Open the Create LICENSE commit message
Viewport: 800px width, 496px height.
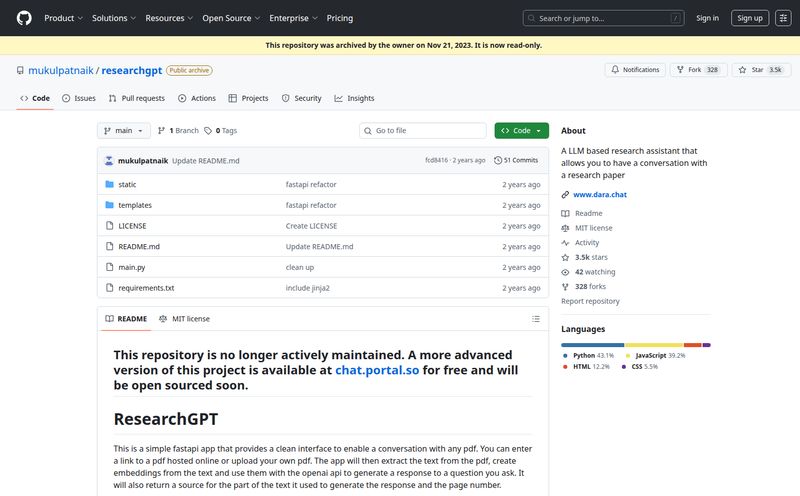(x=311, y=226)
